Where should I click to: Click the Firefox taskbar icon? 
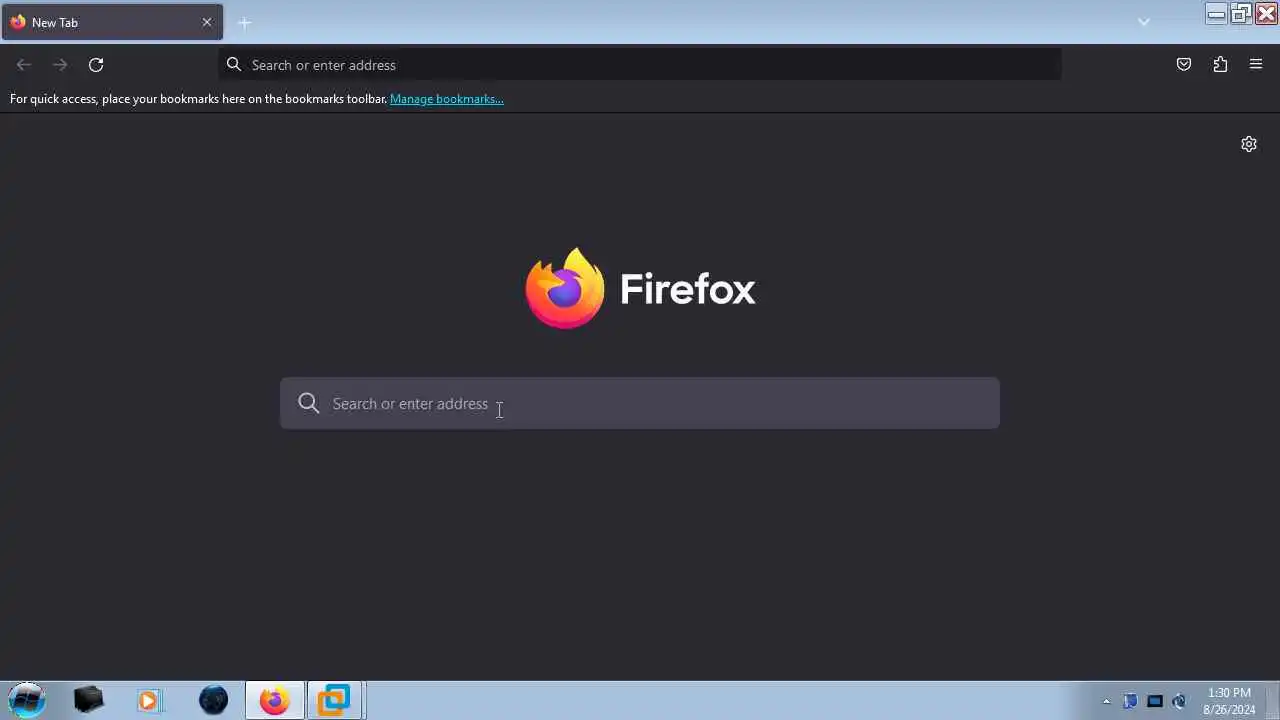point(274,700)
